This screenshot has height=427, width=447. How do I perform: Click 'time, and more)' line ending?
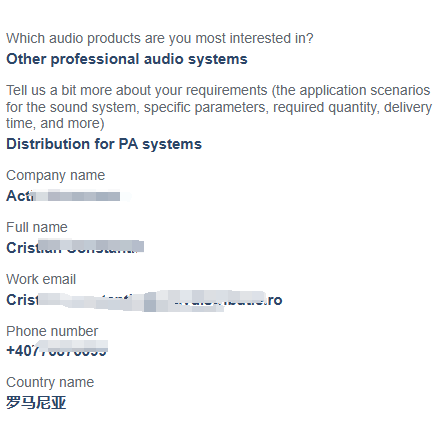[55, 123]
